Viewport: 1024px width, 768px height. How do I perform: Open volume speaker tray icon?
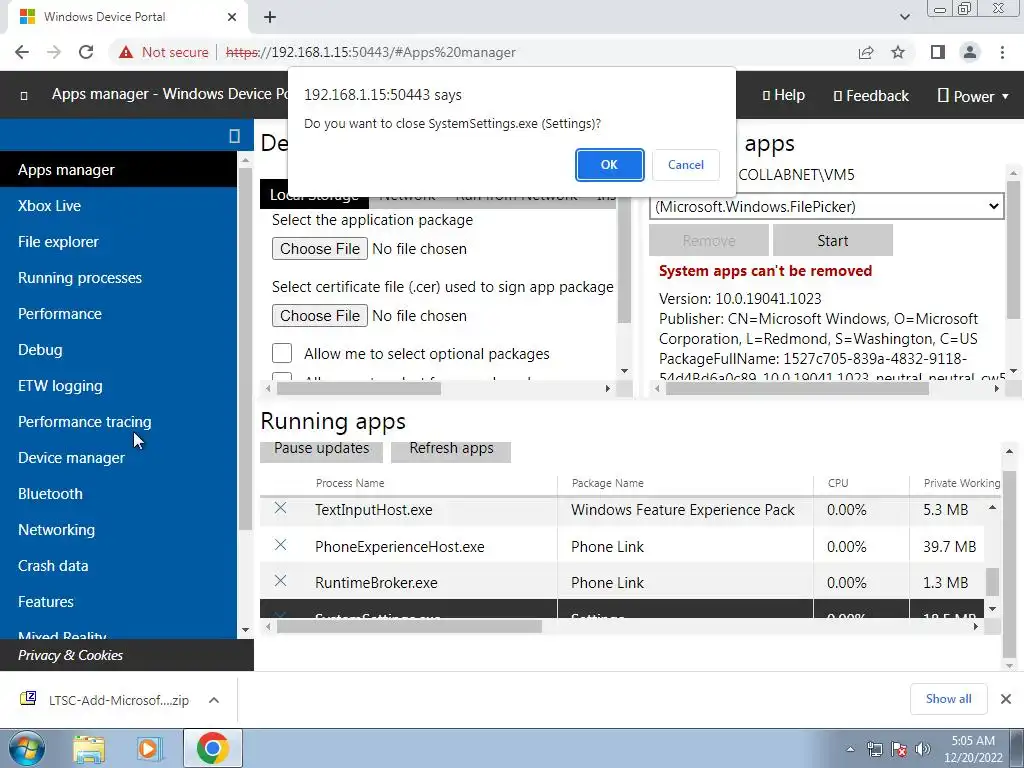tap(923, 749)
